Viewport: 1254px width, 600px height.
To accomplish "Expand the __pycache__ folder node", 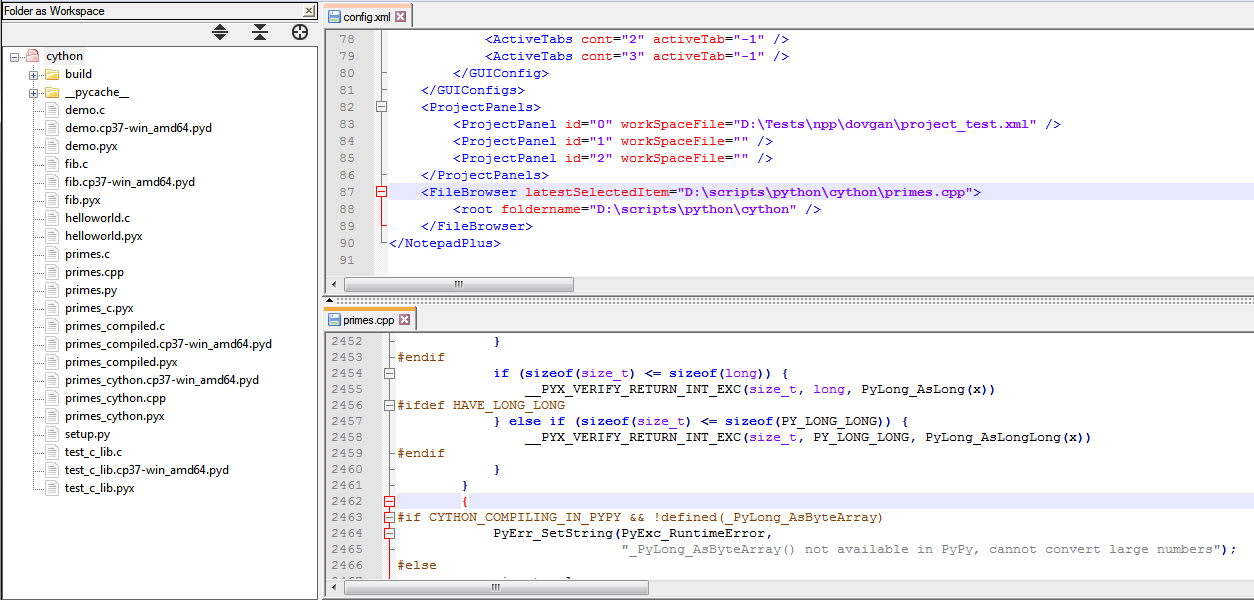I will tap(34, 92).
